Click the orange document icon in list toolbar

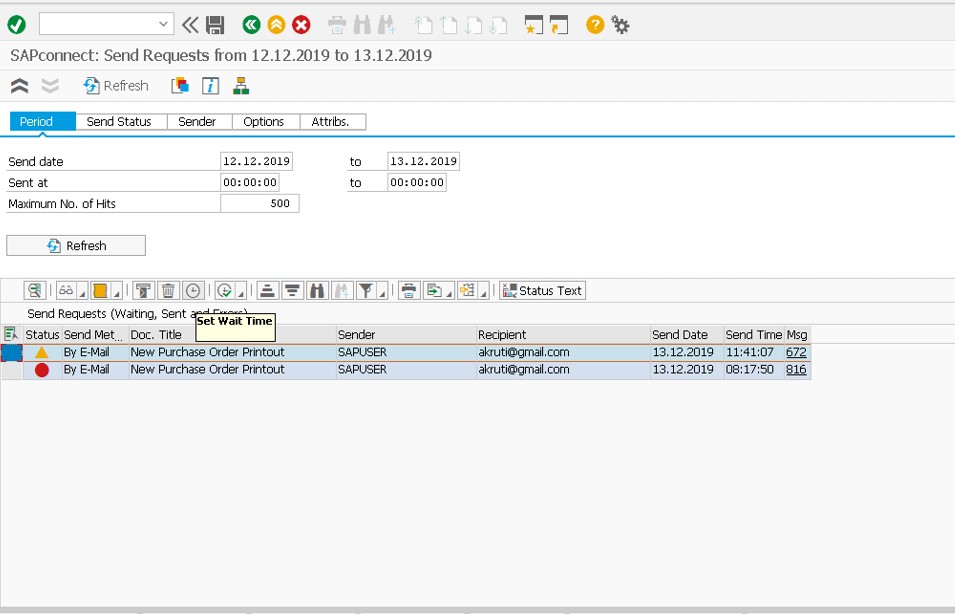tap(100, 291)
